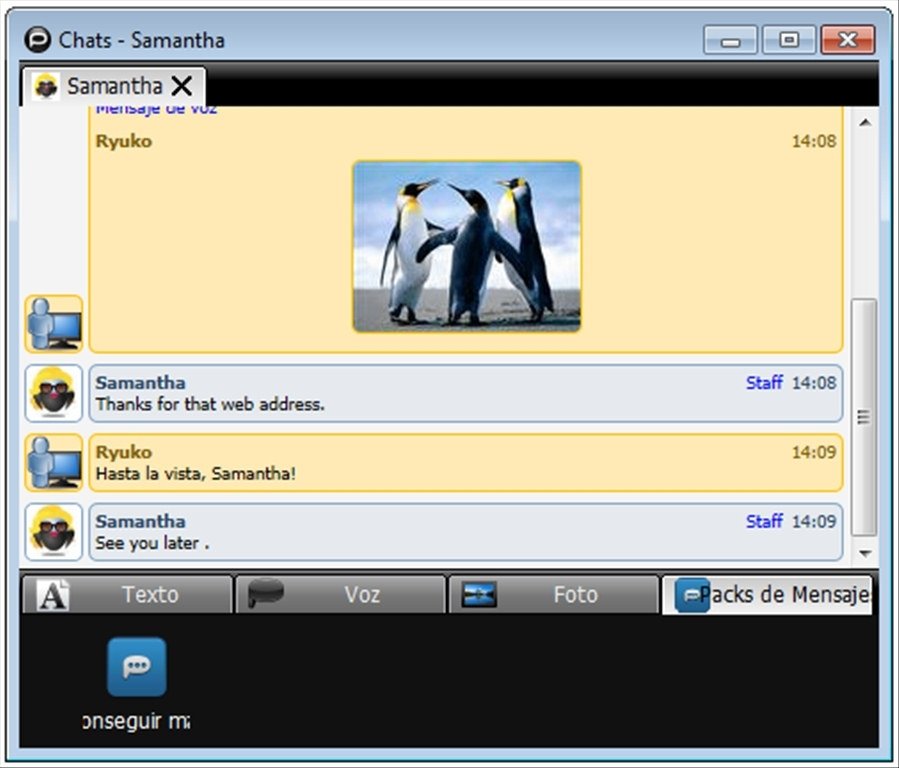899x768 pixels.
Task: Maximize the Chats window
Action: [789, 40]
